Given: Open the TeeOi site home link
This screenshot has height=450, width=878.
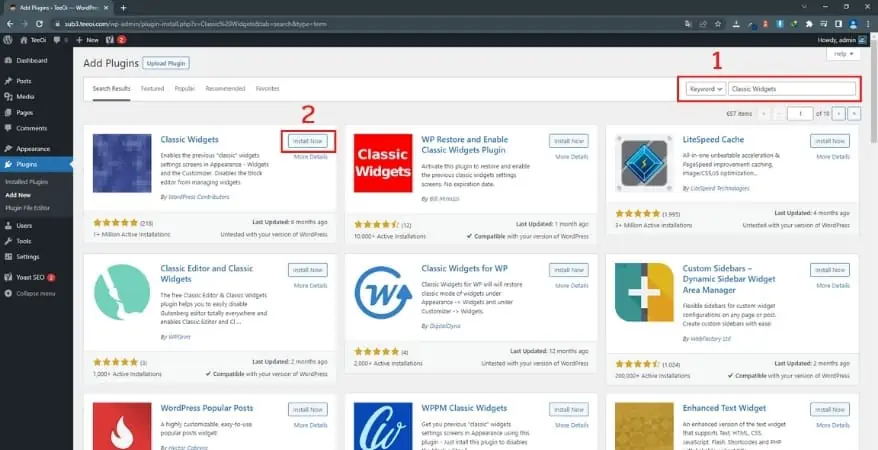Looking at the screenshot, I should 34,40.
